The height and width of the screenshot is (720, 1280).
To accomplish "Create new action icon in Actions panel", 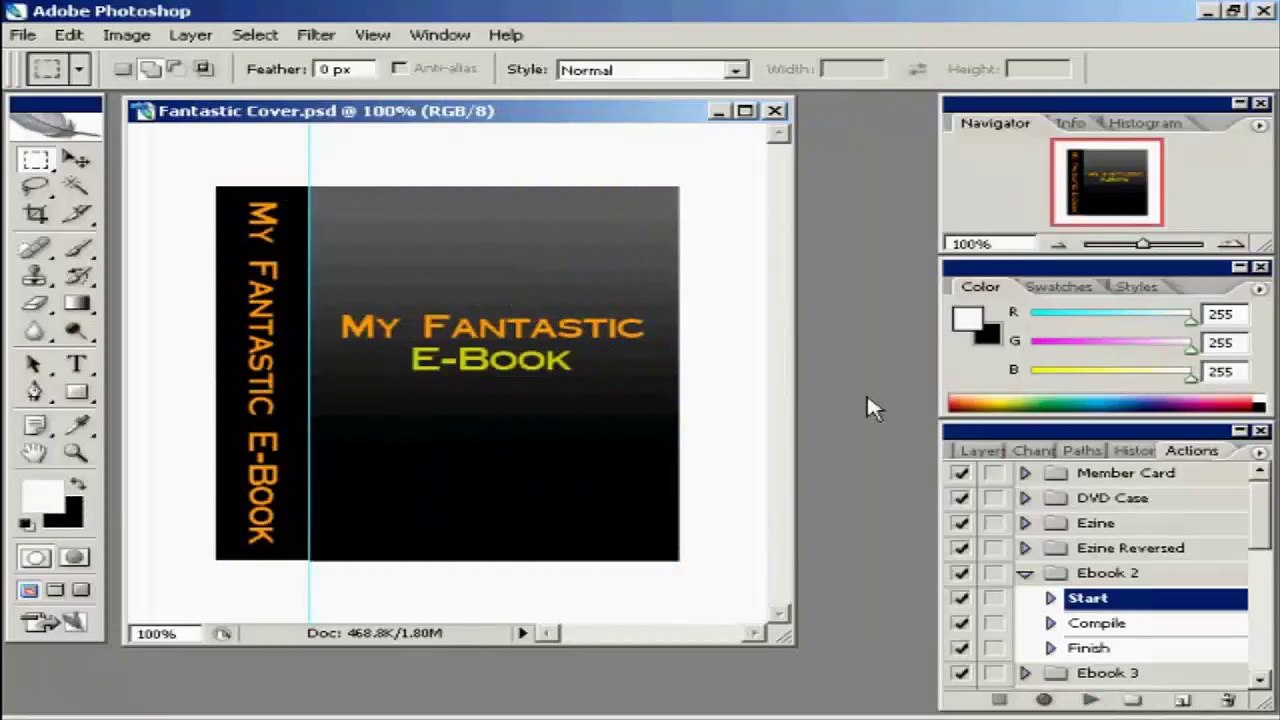I will (x=1182, y=700).
